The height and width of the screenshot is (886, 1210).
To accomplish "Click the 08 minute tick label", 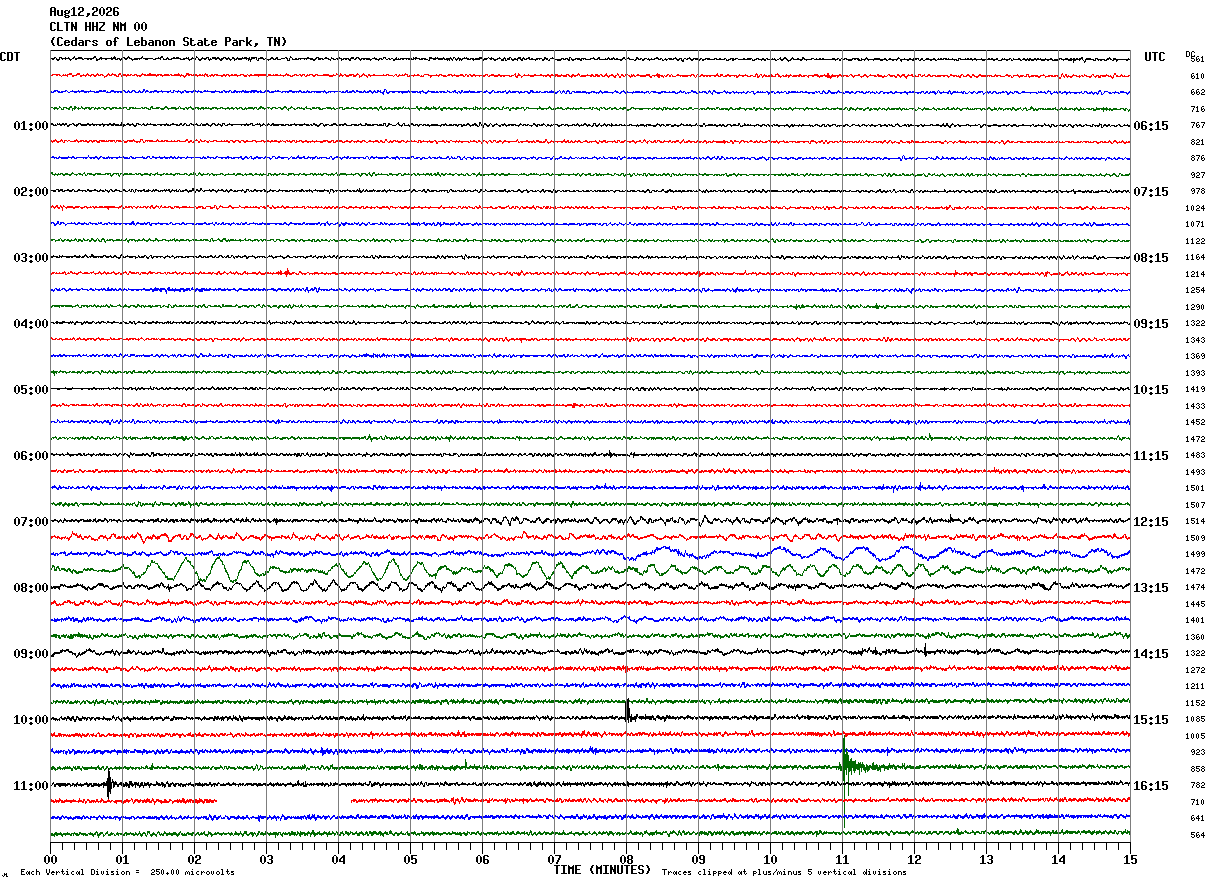I will point(626,859).
